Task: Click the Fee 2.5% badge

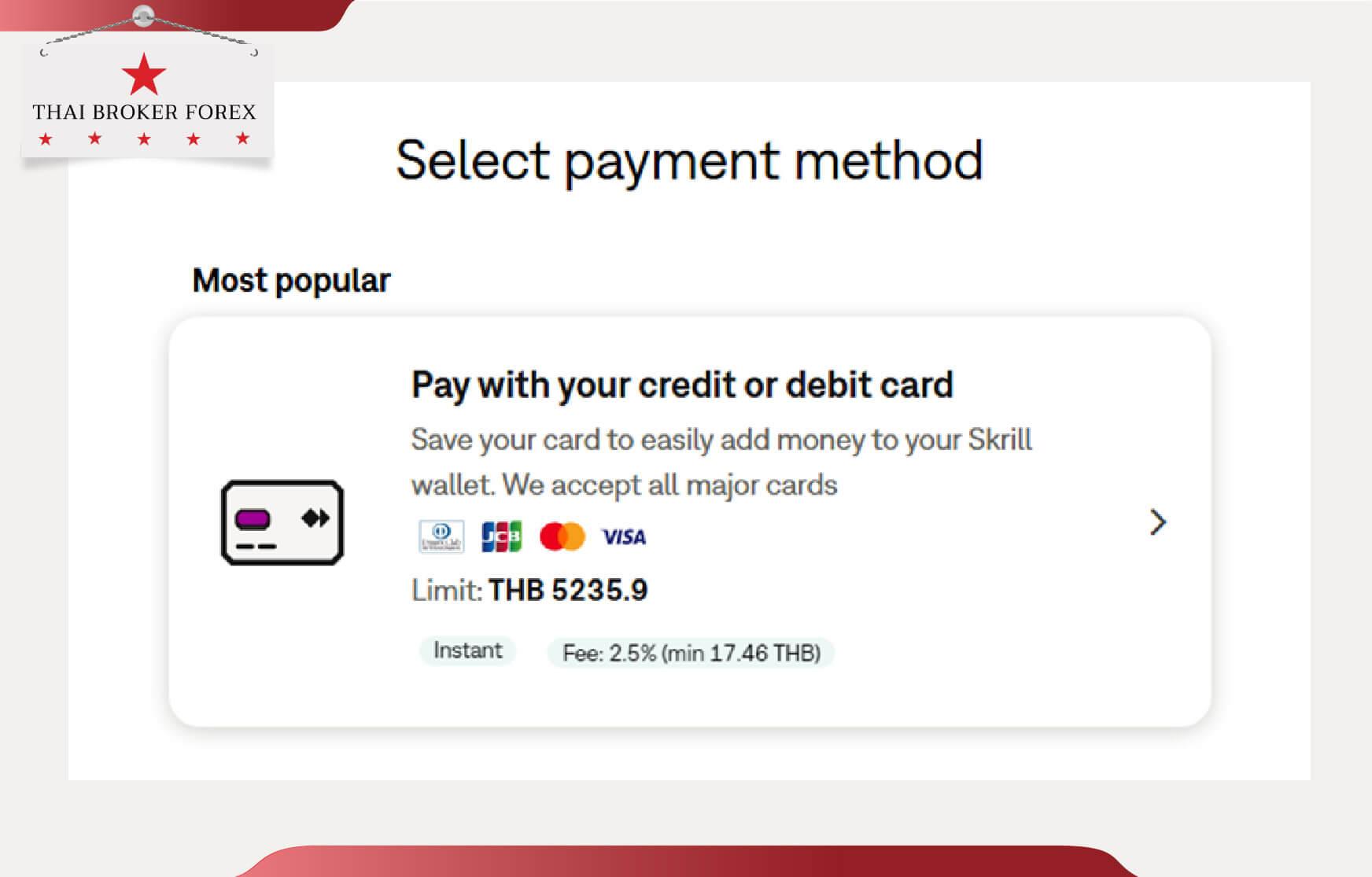Action: pyautogui.click(x=691, y=653)
